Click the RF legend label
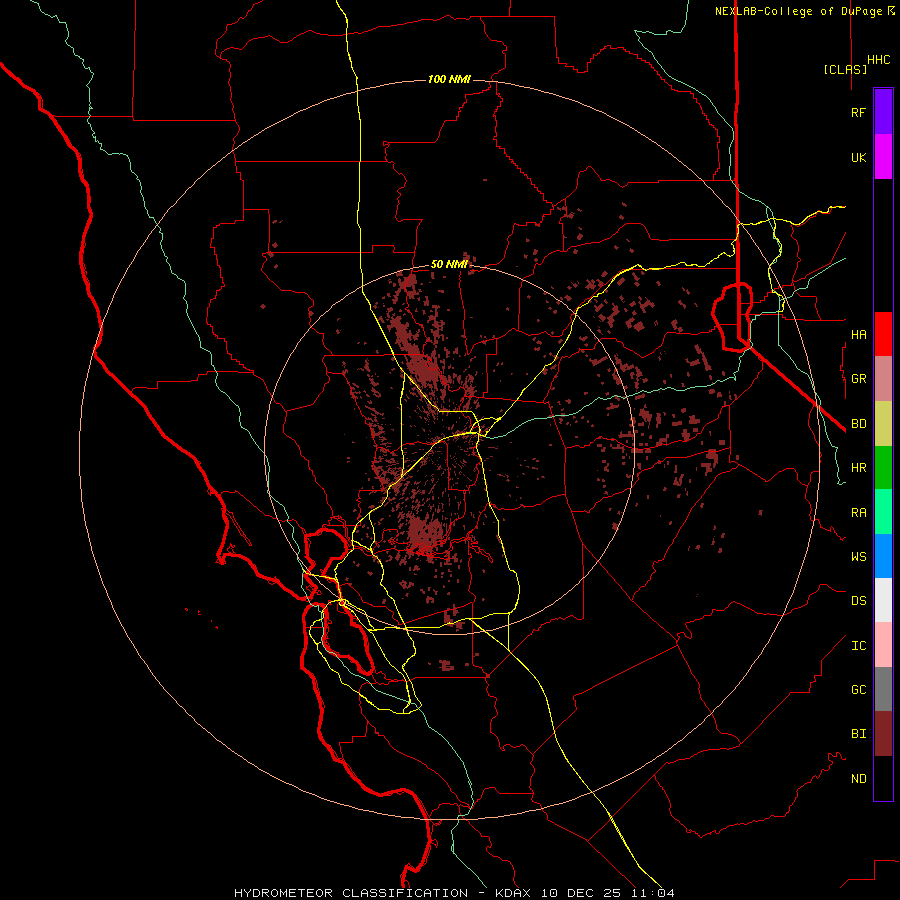The image size is (900, 900). pyautogui.click(x=858, y=113)
